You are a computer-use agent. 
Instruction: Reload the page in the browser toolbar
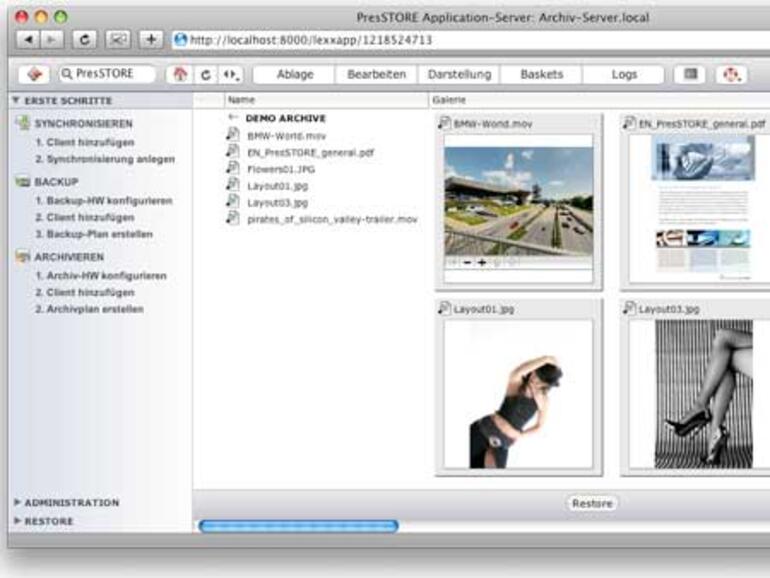84,39
